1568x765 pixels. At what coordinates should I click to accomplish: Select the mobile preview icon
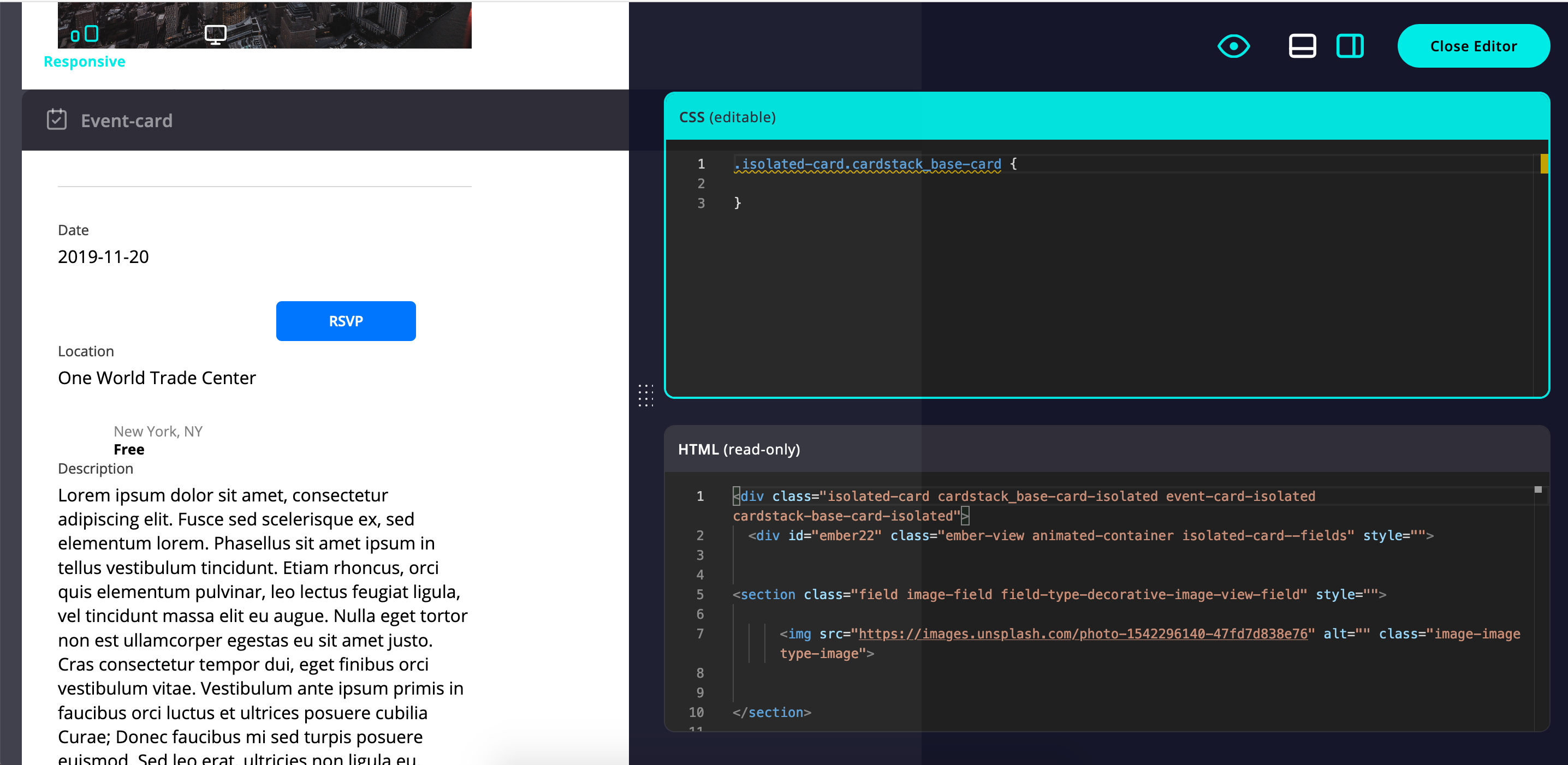75,34
